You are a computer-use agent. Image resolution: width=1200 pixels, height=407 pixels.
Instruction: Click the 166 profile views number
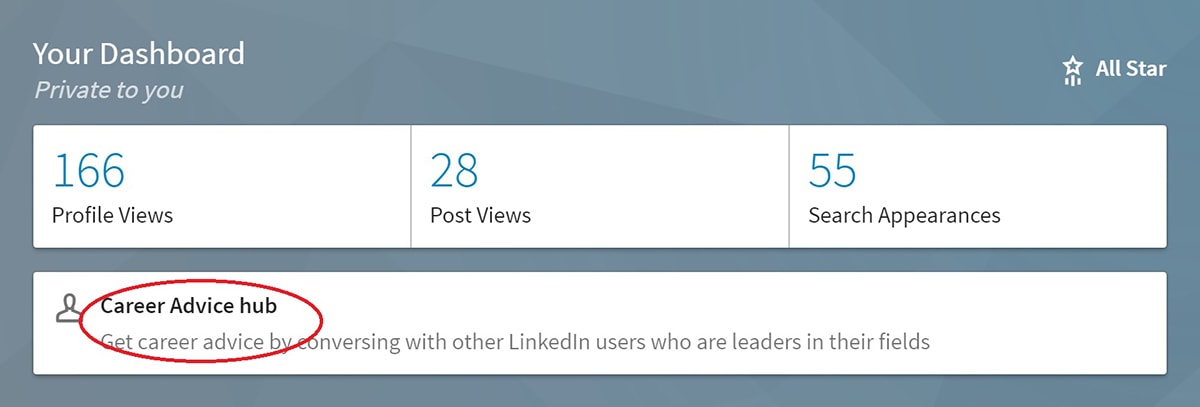(89, 171)
